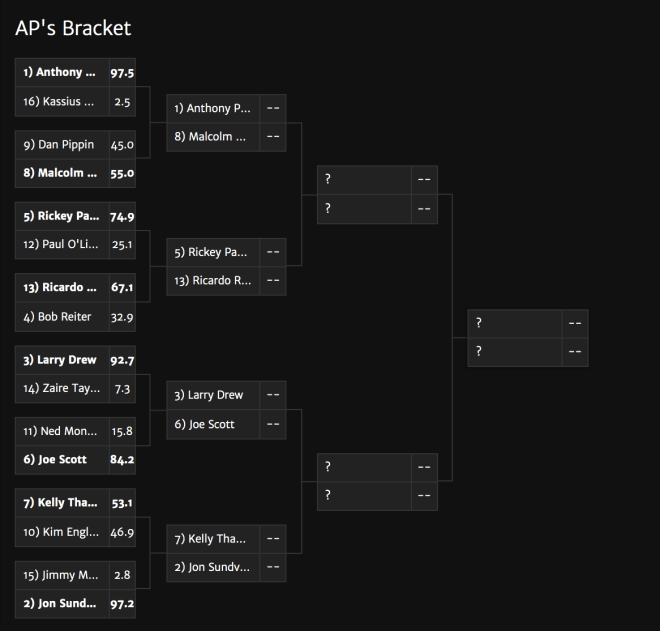Click 4) Bob Reiter entry

pos(75,317)
